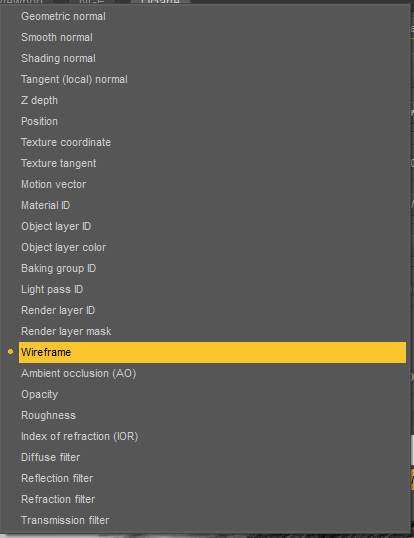
Task: Choose Motion vector entry
Action: pos(212,184)
